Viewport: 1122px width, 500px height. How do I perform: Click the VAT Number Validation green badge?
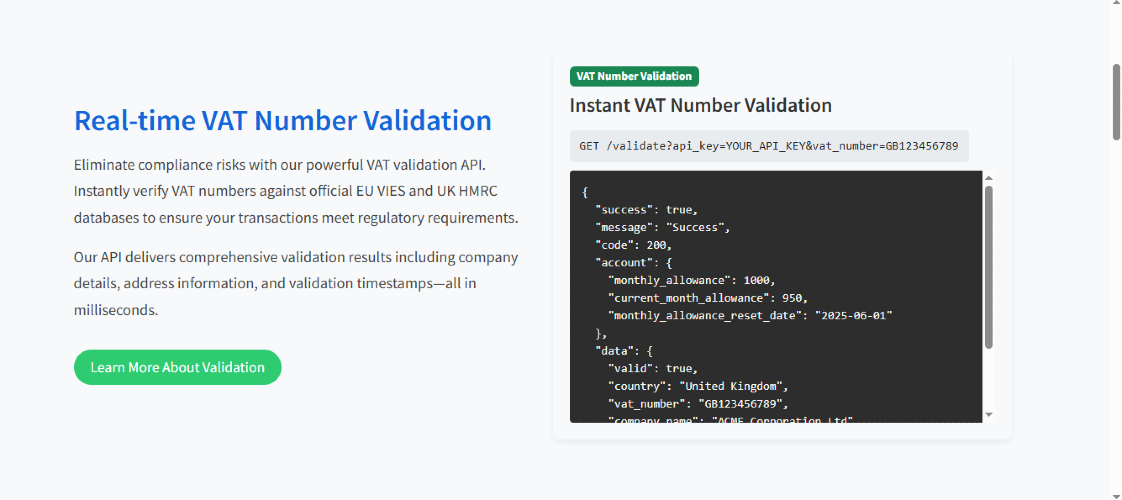634,77
